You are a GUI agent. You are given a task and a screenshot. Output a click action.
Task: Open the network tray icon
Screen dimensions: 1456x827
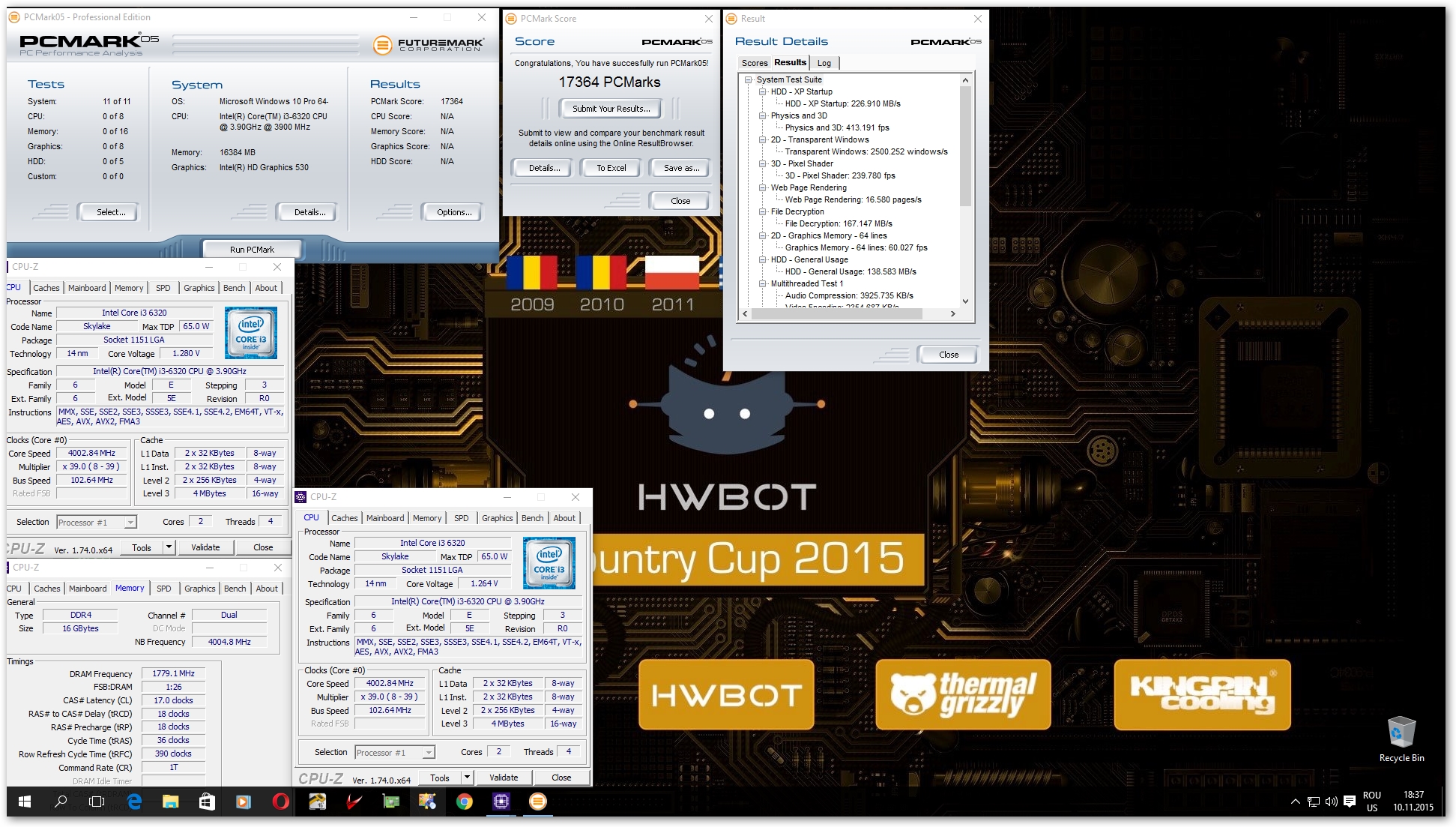point(1313,802)
